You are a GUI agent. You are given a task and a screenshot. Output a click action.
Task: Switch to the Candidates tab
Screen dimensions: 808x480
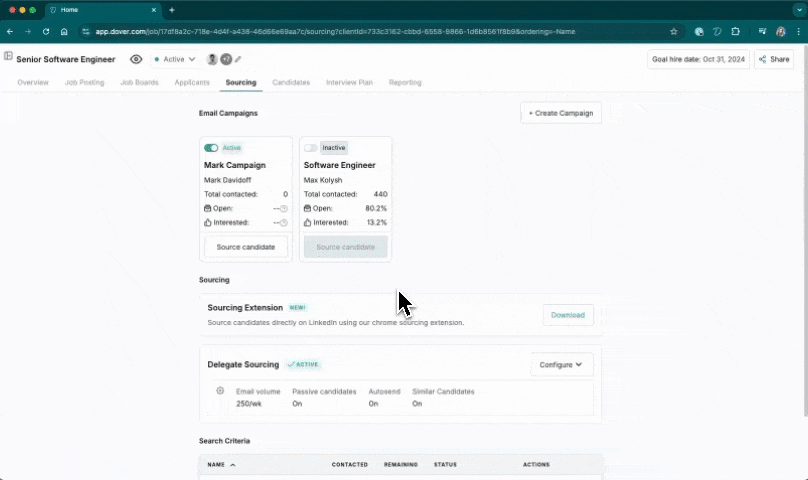[x=291, y=82]
